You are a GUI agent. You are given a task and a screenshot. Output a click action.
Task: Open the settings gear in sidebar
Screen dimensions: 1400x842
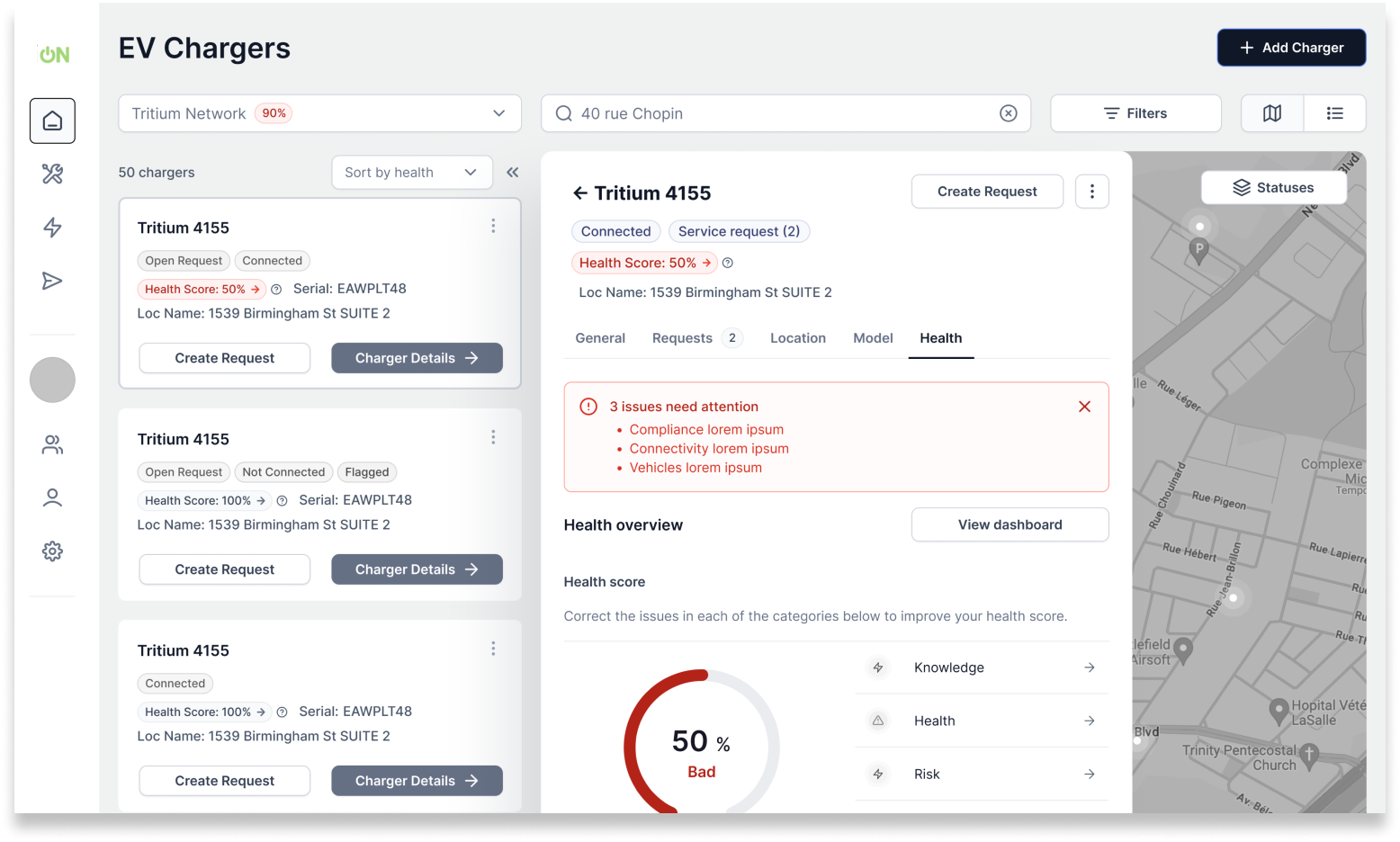(x=52, y=551)
